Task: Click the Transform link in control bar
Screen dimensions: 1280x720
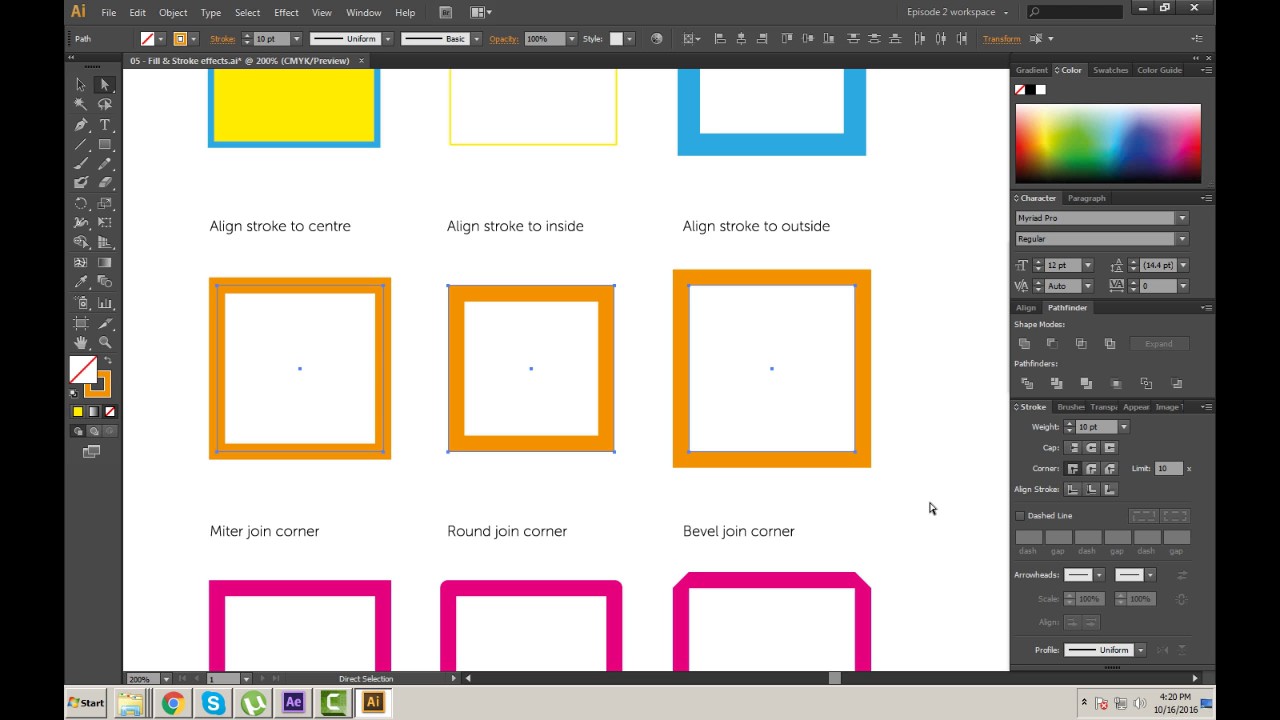Action: point(1002,39)
